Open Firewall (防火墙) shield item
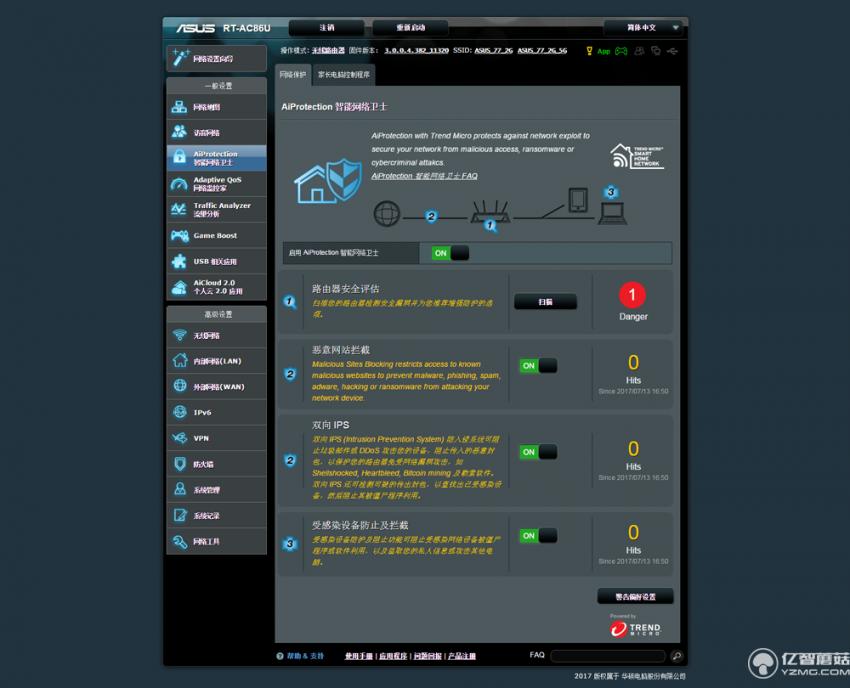The height and width of the screenshot is (688, 850). 216,464
